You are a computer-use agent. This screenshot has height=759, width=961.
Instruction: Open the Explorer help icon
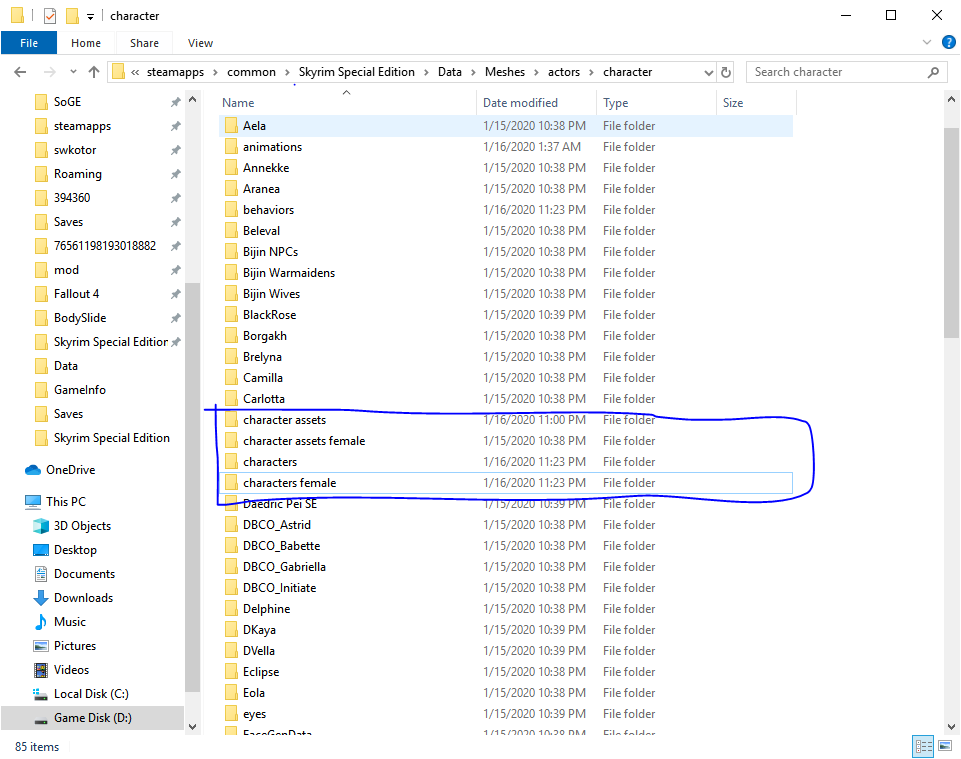coord(948,42)
